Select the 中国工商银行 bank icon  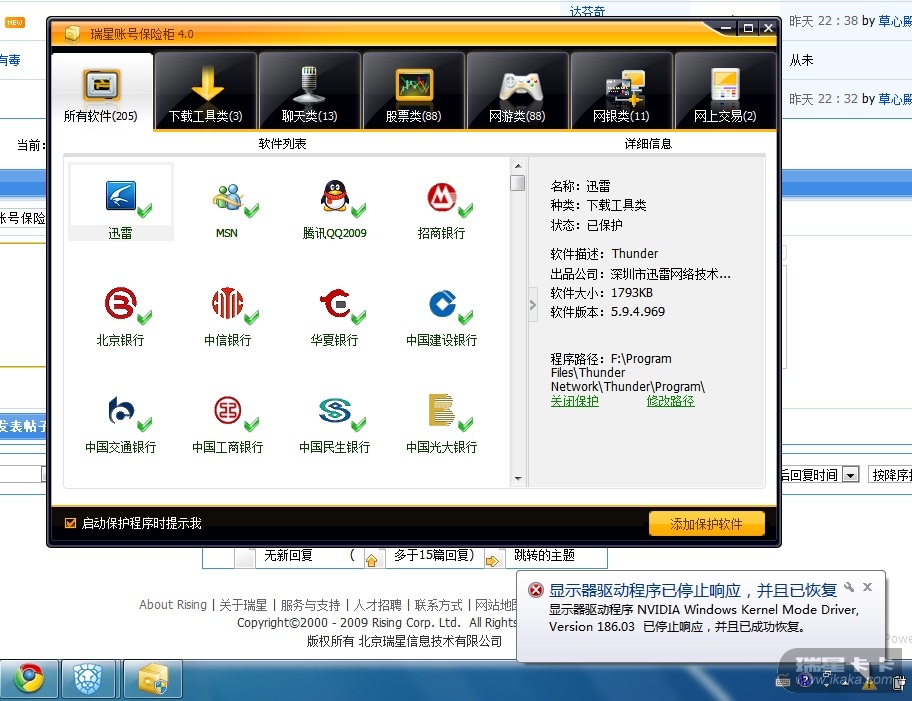227,411
